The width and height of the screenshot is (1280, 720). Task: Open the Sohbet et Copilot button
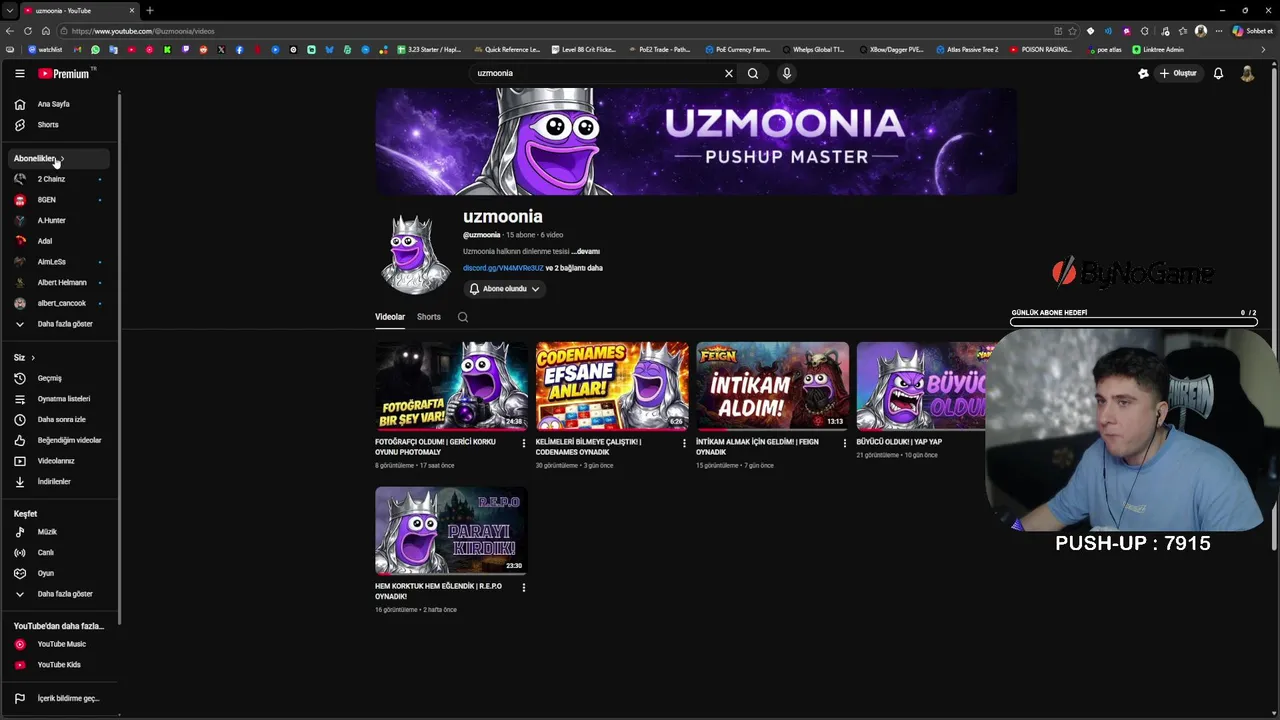1252,31
